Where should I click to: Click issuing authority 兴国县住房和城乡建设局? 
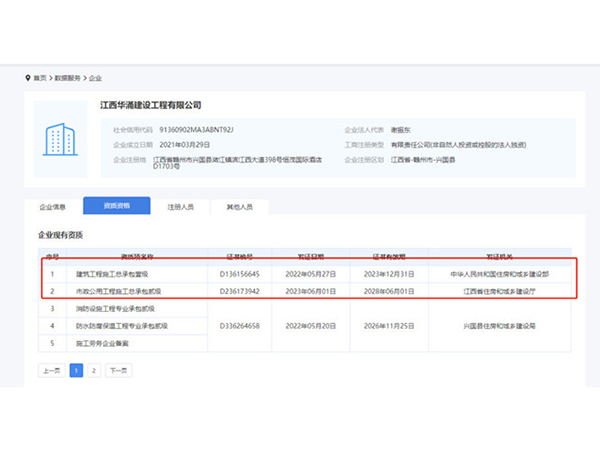pos(500,326)
